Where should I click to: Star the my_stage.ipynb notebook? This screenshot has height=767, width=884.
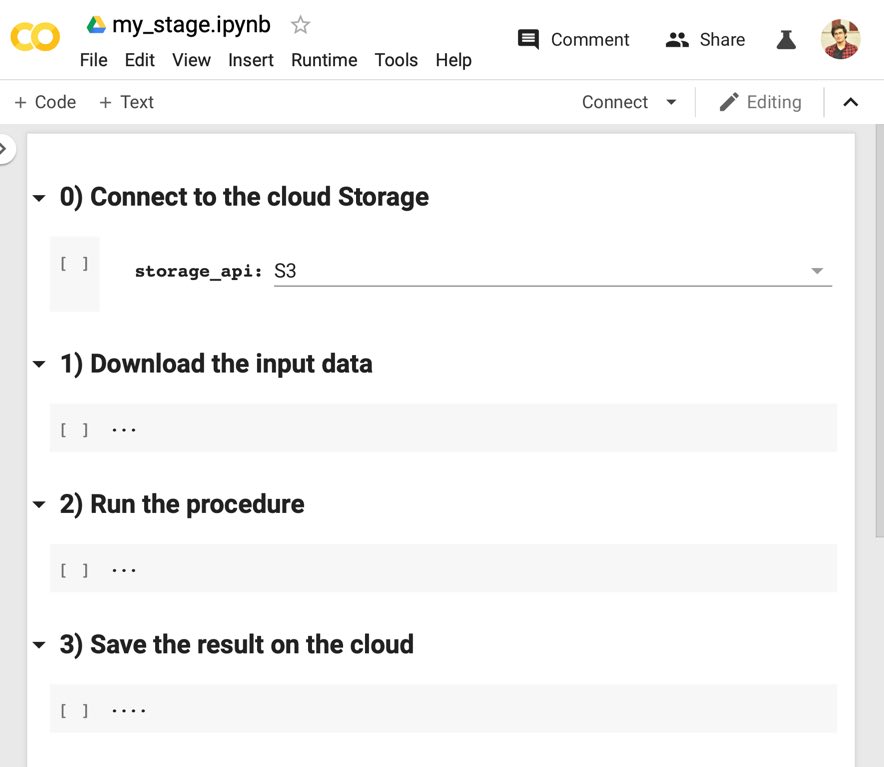click(300, 25)
